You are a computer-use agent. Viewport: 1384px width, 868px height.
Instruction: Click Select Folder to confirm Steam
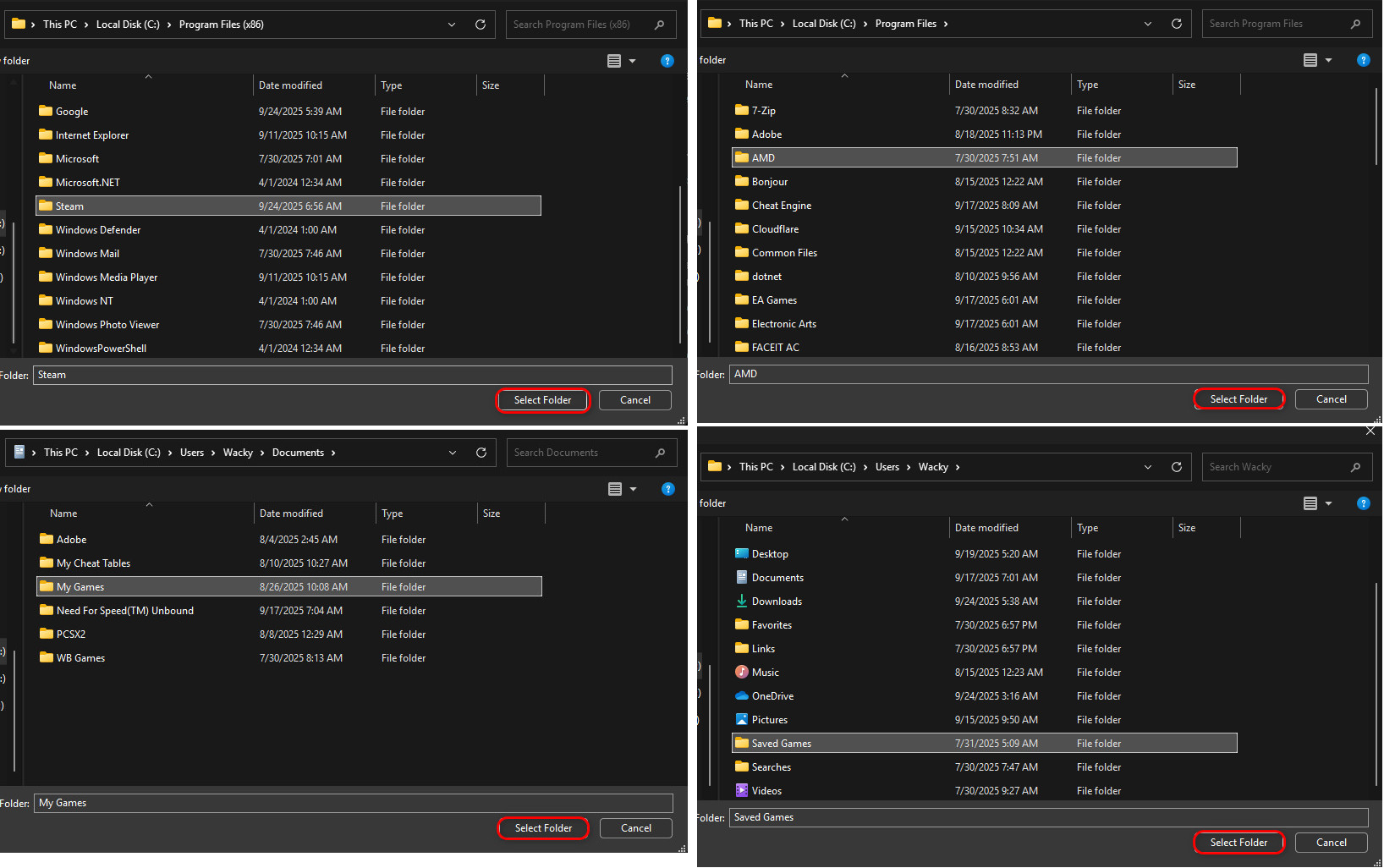tap(542, 400)
